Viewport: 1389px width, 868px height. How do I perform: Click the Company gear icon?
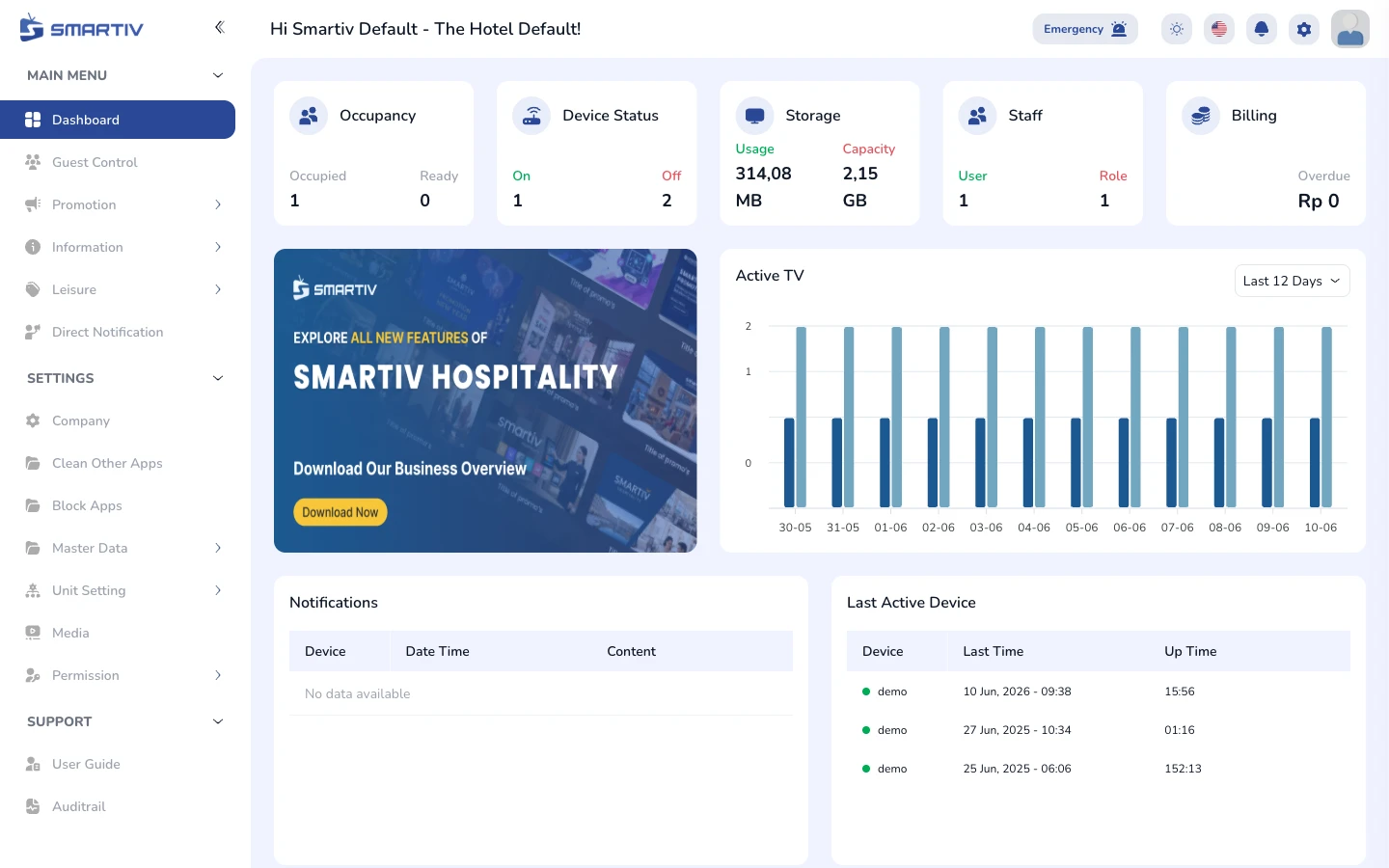[33, 420]
